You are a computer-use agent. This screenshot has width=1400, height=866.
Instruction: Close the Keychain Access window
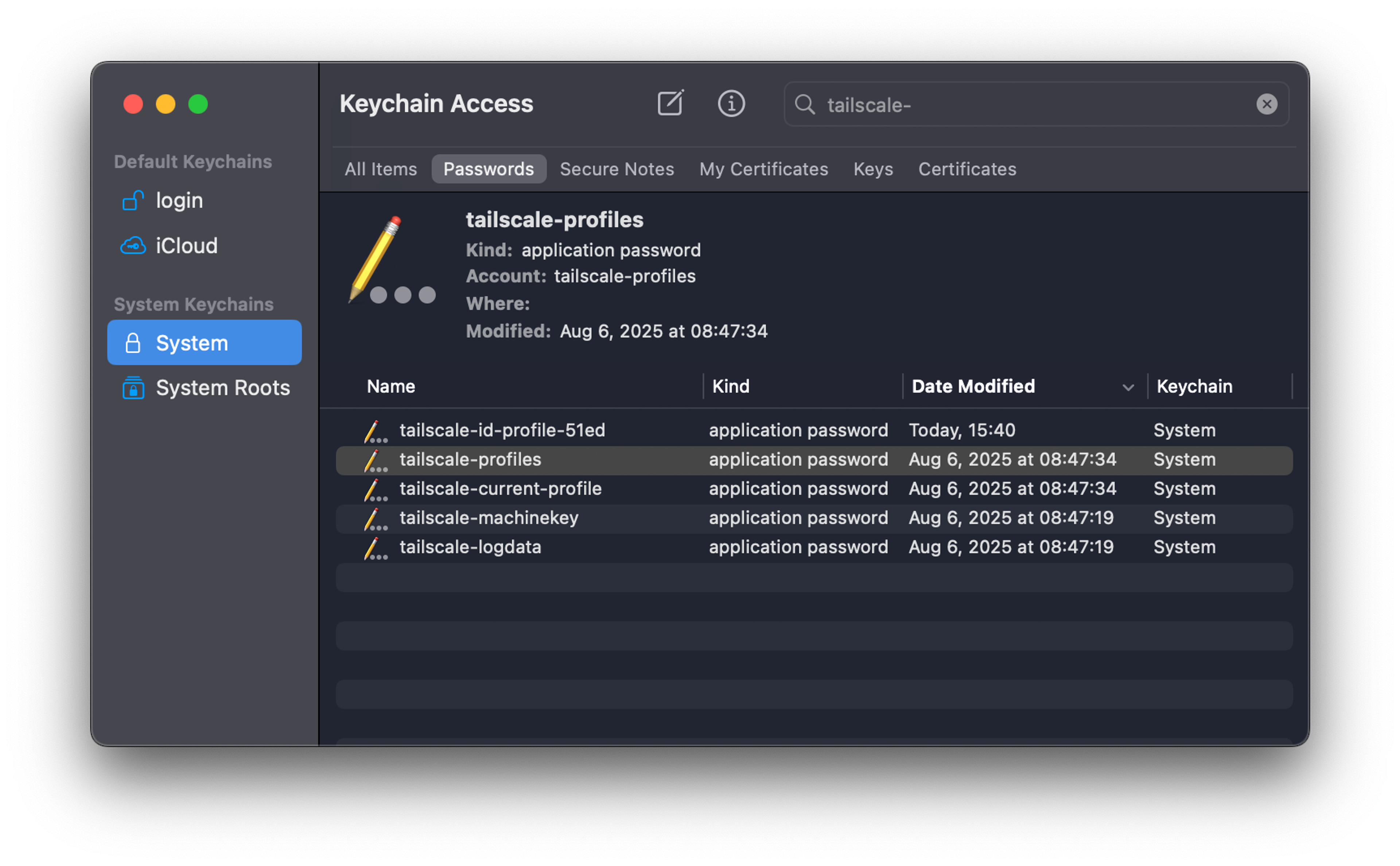[133, 104]
